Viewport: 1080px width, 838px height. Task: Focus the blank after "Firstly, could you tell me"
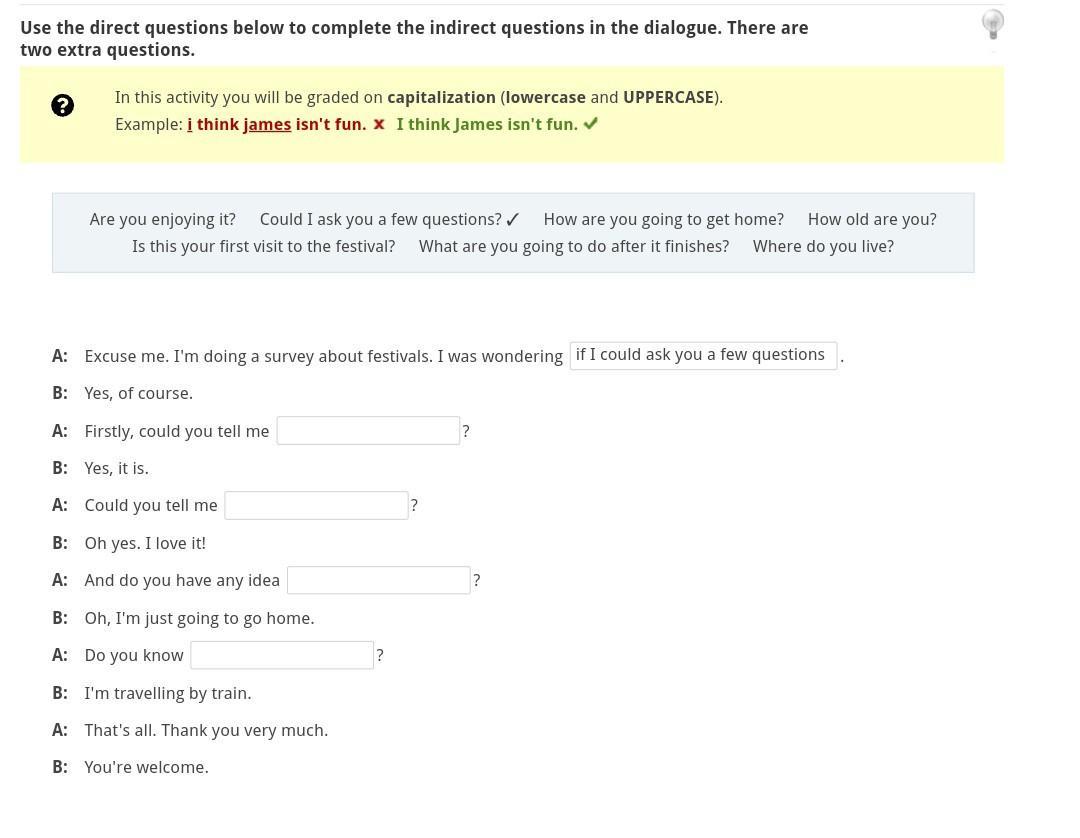368,431
